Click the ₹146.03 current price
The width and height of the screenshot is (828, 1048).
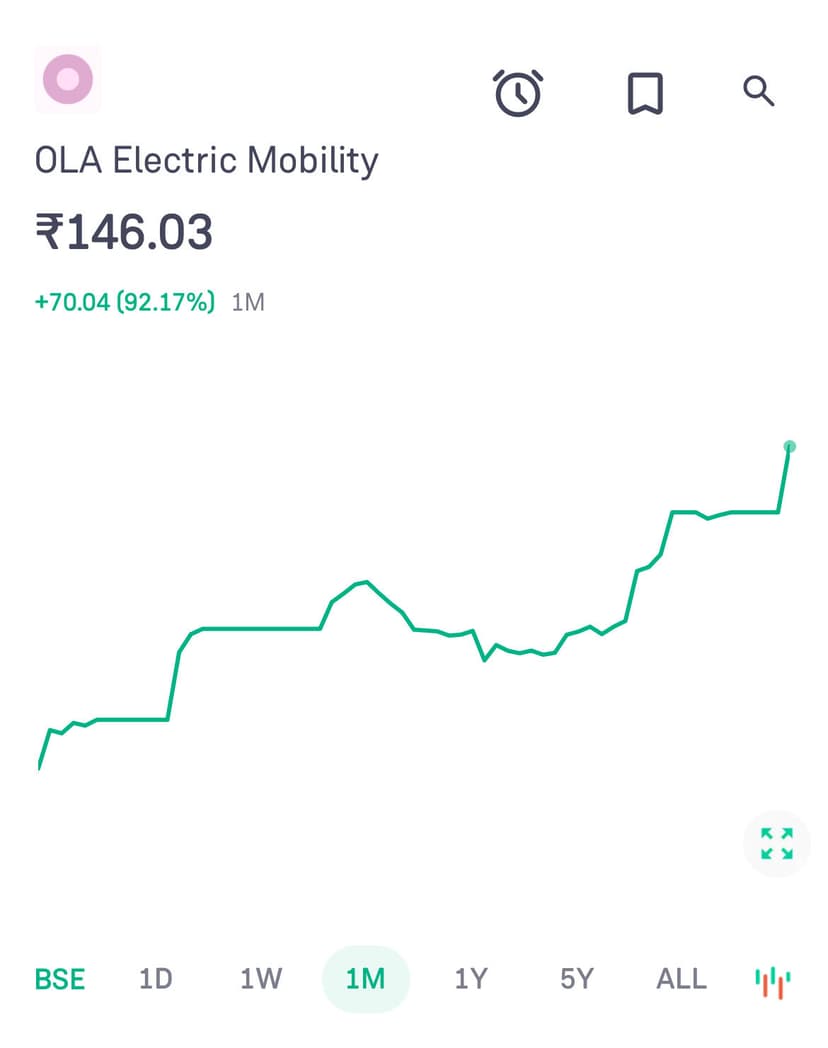(124, 233)
